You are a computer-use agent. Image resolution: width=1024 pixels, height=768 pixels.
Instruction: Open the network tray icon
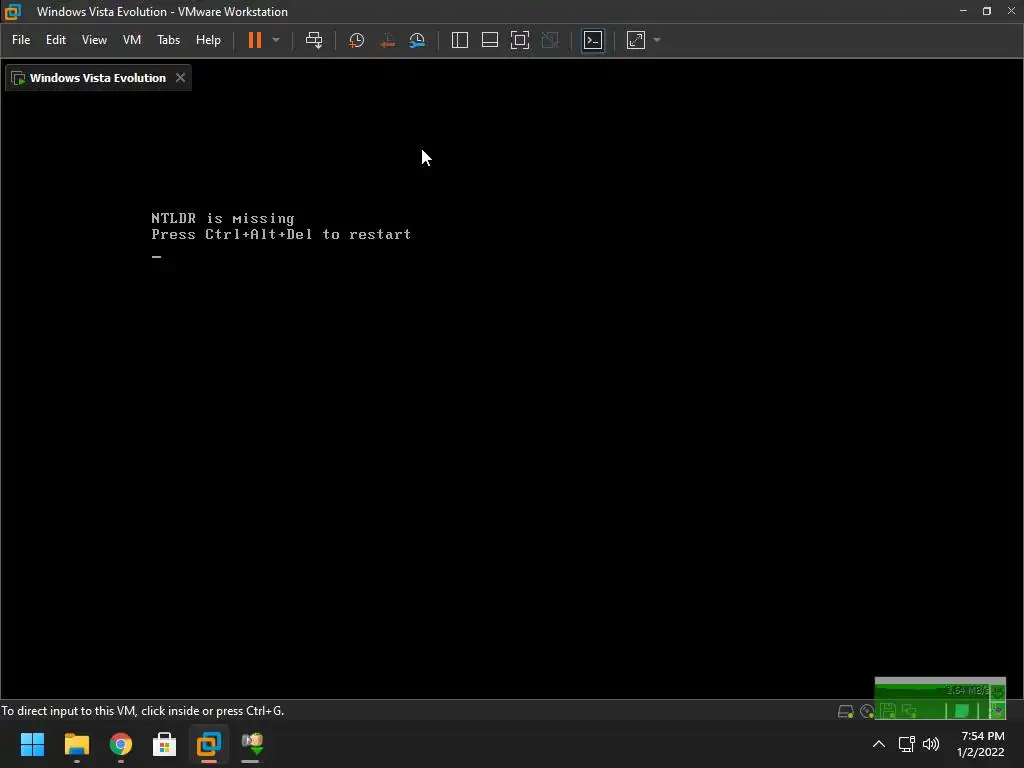[906, 744]
